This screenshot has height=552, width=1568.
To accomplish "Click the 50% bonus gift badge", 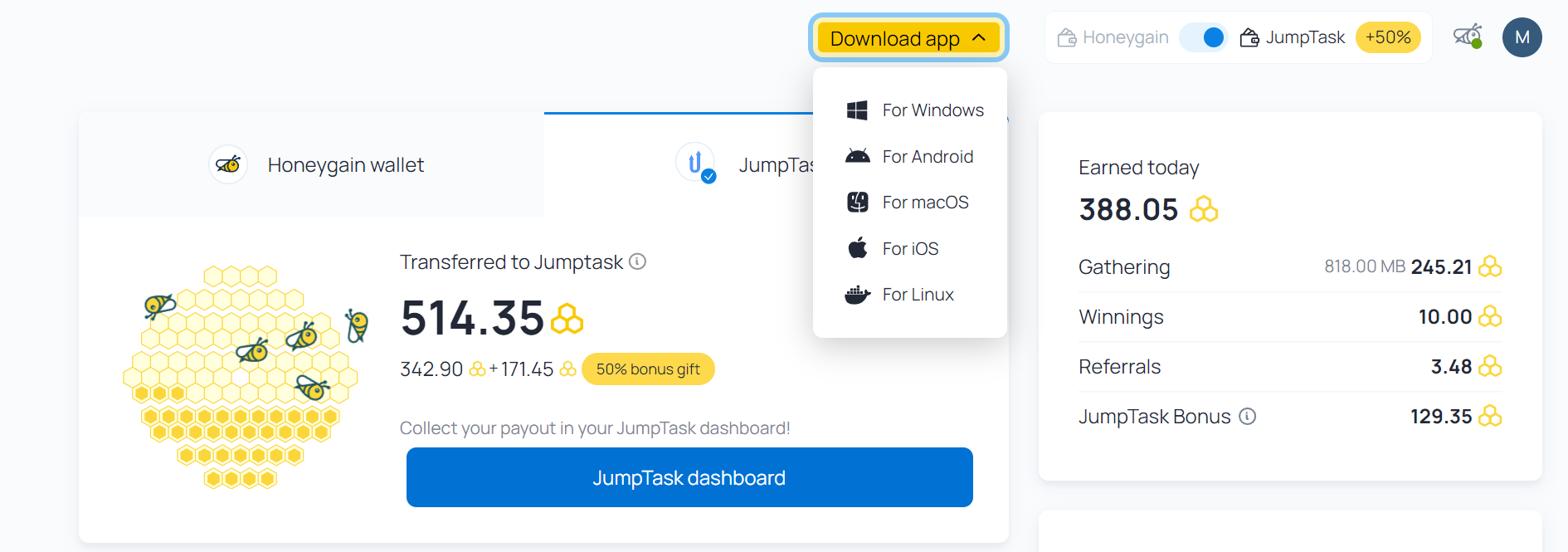I will [x=648, y=369].
